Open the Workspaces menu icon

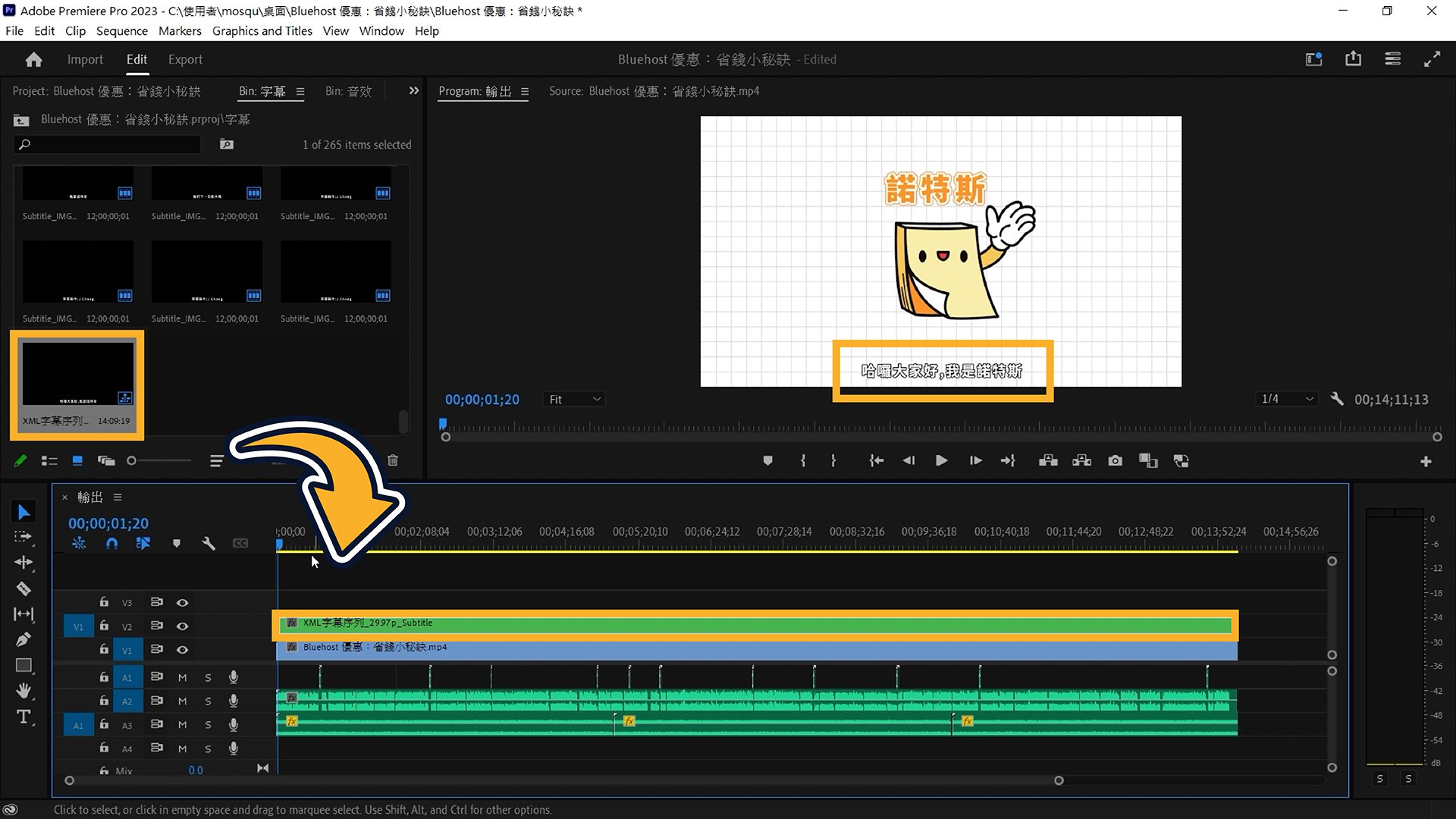point(1392,59)
